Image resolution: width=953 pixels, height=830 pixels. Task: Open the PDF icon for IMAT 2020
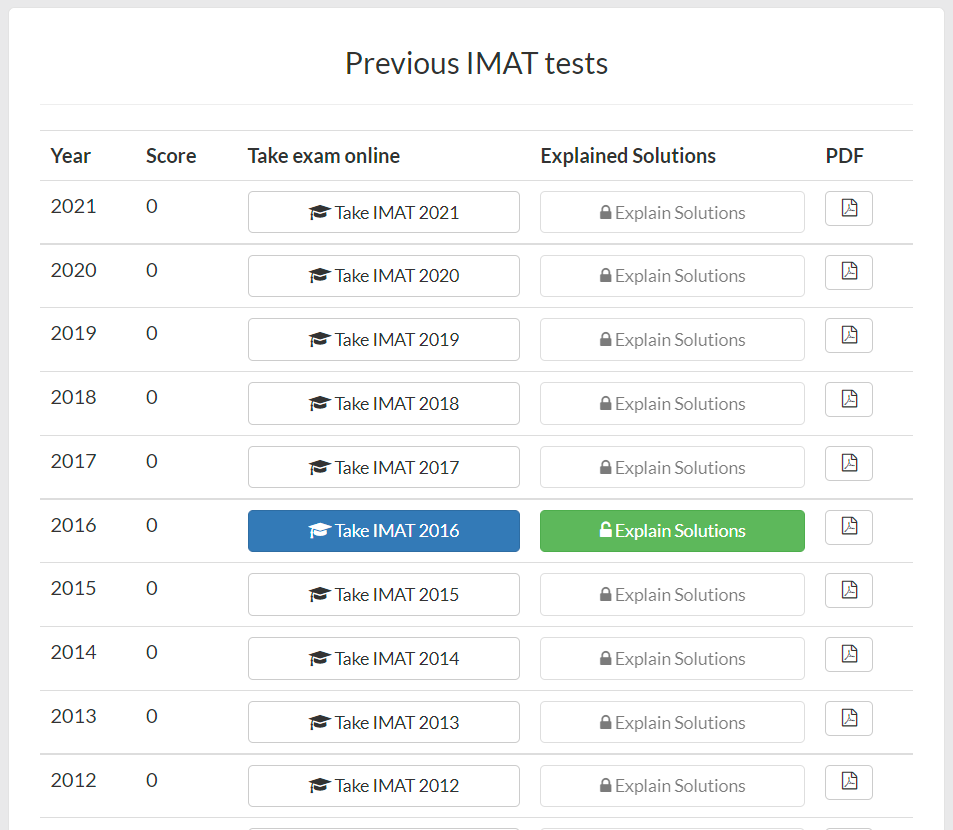coord(848,272)
